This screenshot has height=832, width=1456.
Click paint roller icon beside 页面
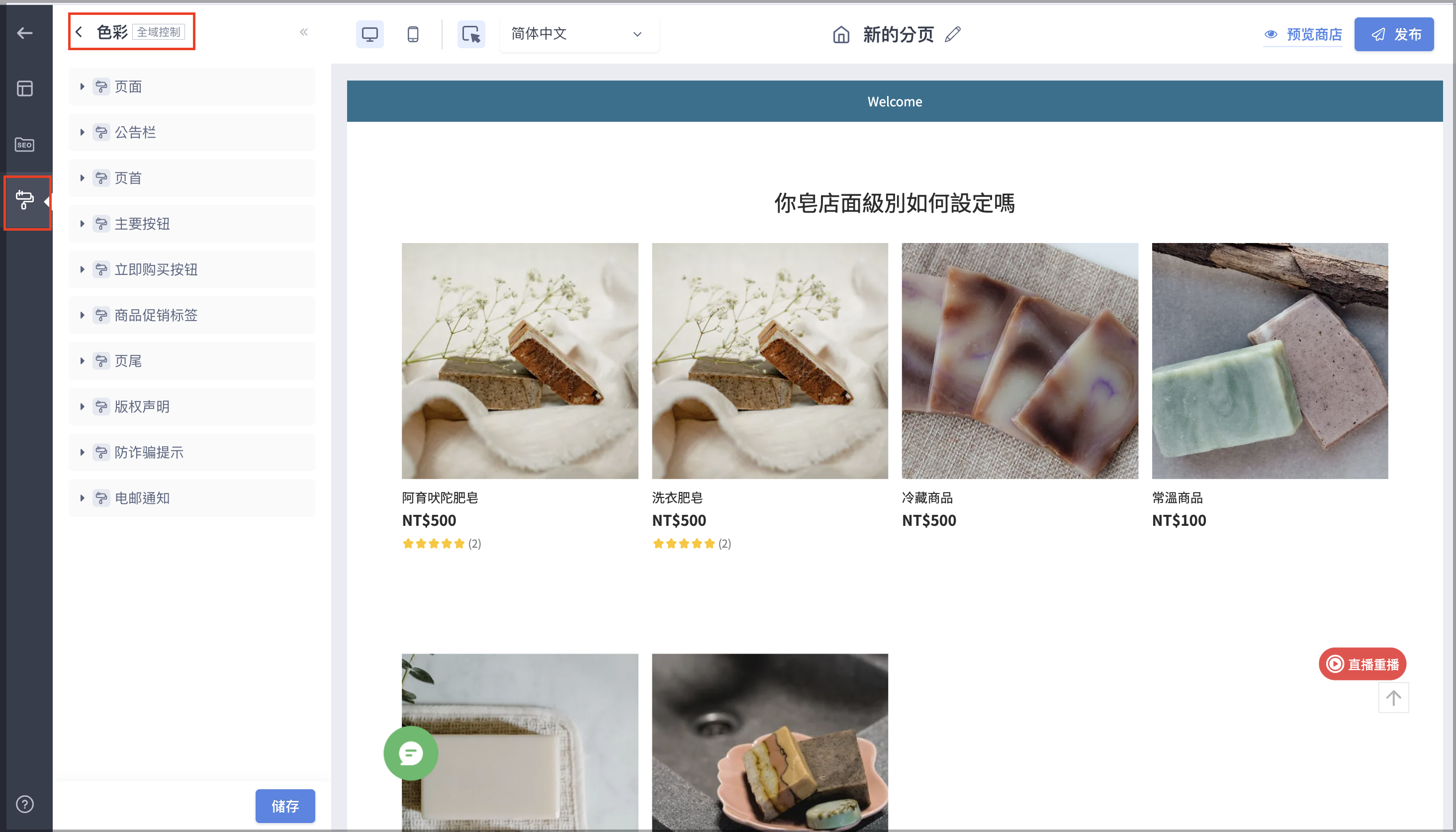(101, 87)
